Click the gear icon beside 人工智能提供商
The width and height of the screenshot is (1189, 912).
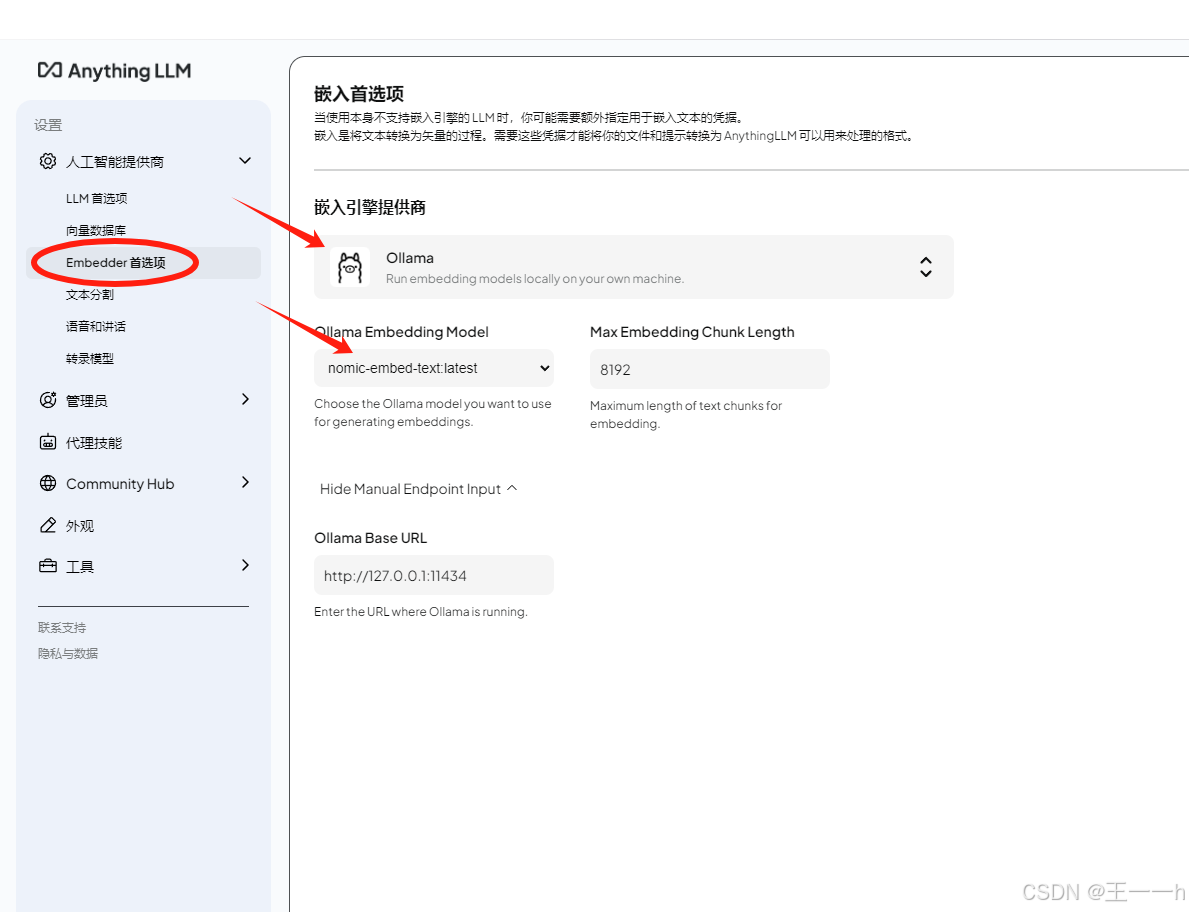click(48, 161)
